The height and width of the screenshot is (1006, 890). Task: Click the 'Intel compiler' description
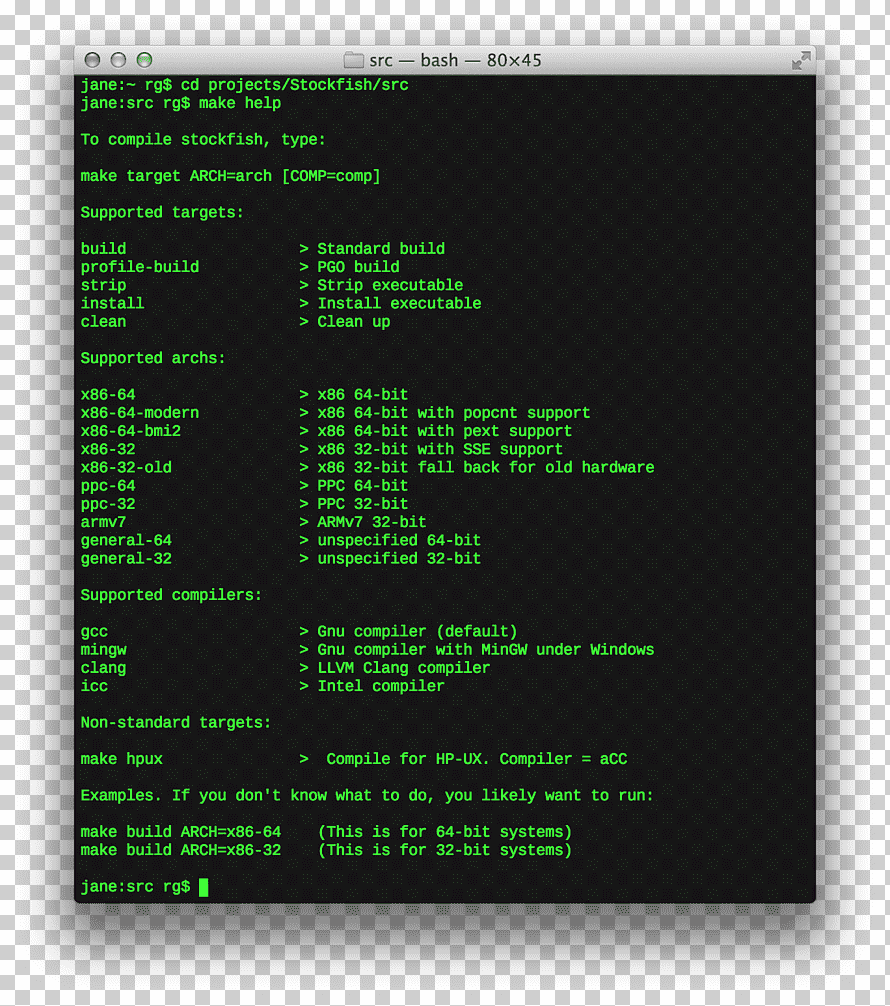pyautogui.click(x=381, y=686)
